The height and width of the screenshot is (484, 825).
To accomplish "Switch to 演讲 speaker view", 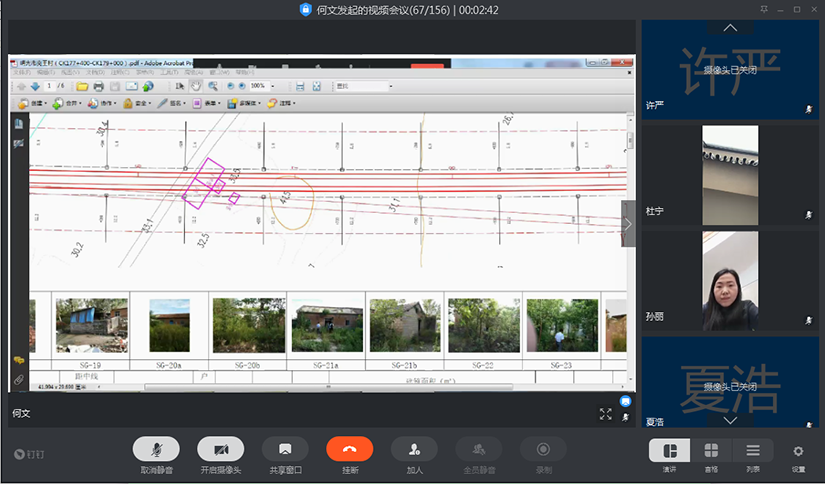I will [x=669, y=451].
